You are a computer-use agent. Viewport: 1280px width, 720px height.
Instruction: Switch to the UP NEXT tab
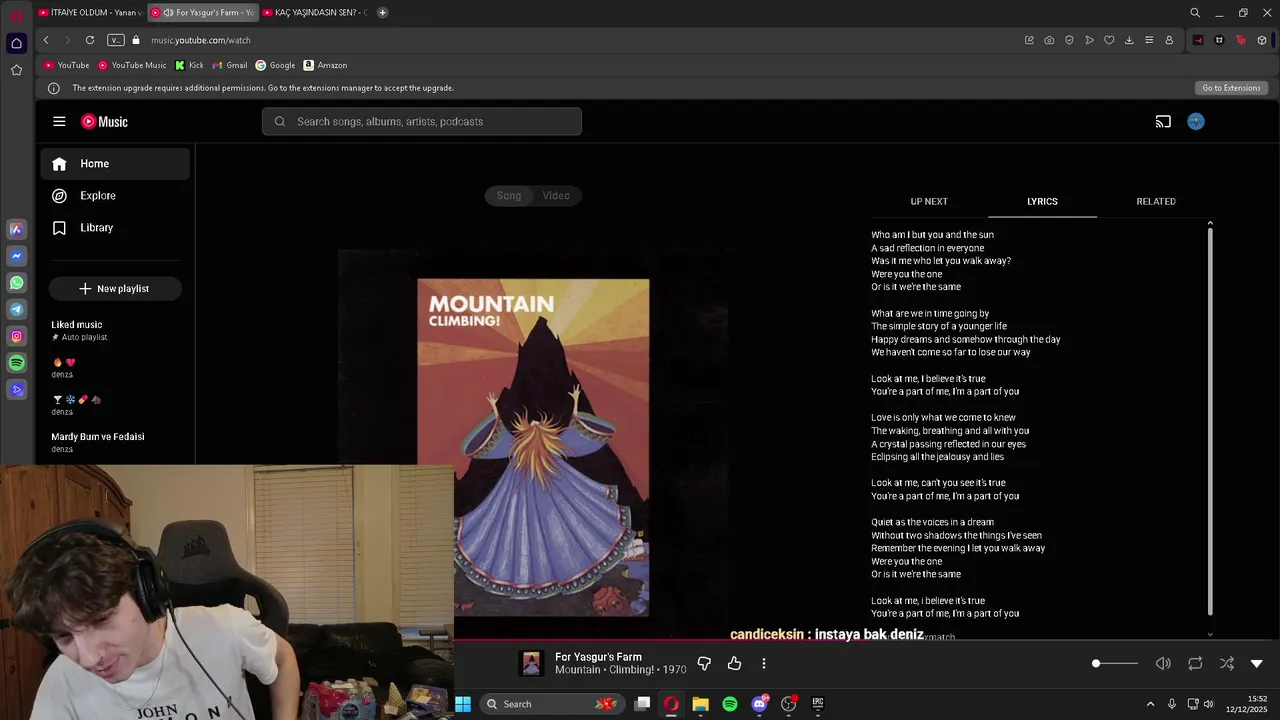[x=929, y=201]
